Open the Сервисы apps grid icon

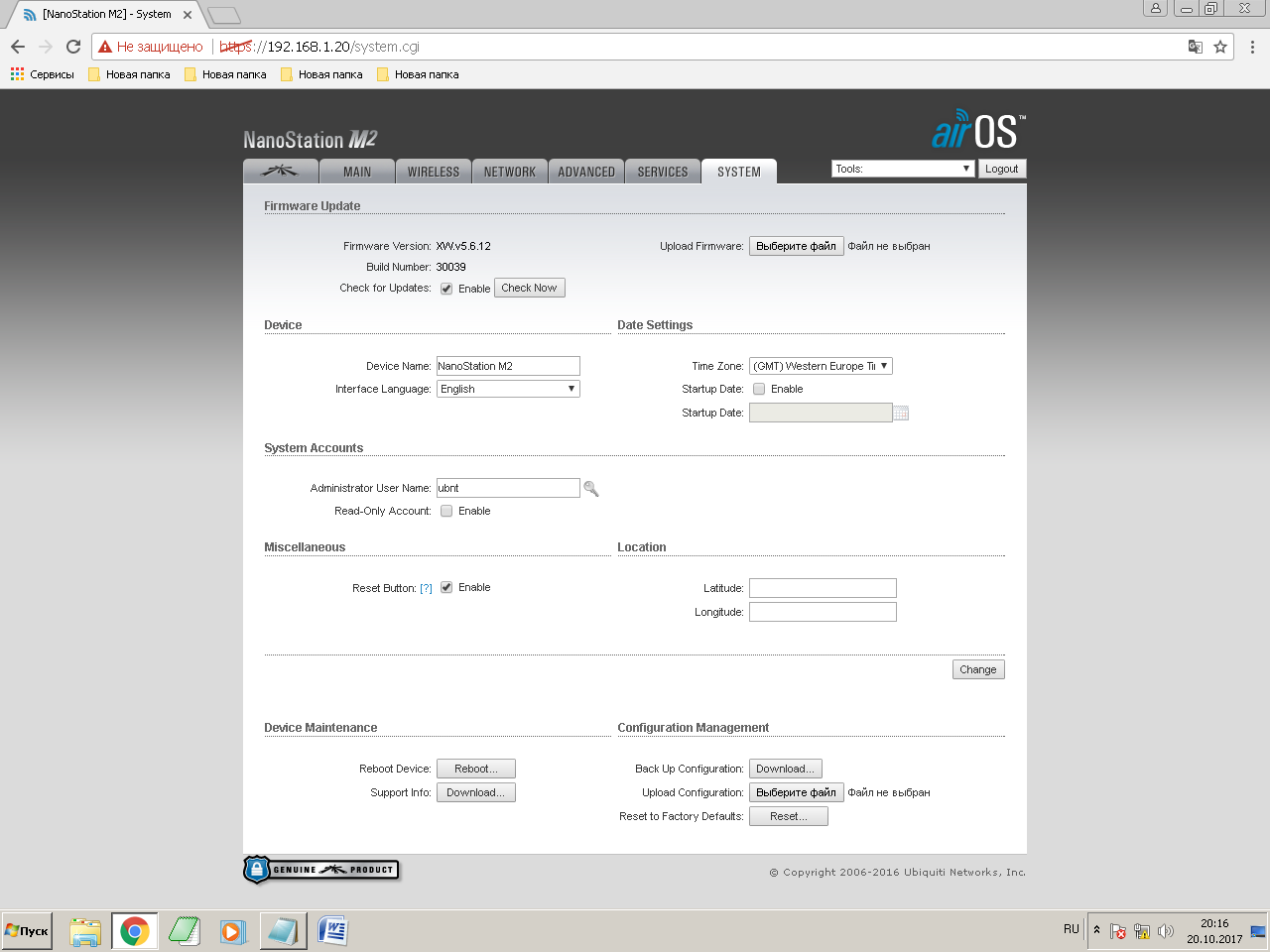[17, 74]
